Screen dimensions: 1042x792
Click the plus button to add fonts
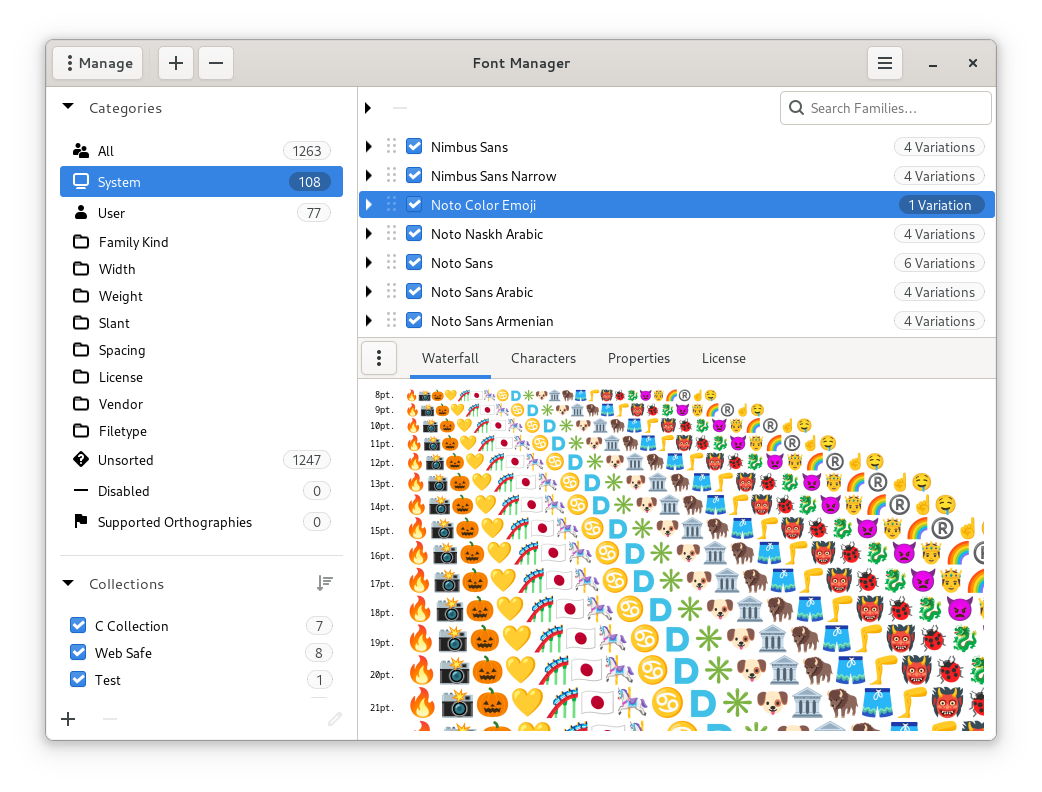click(x=175, y=63)
